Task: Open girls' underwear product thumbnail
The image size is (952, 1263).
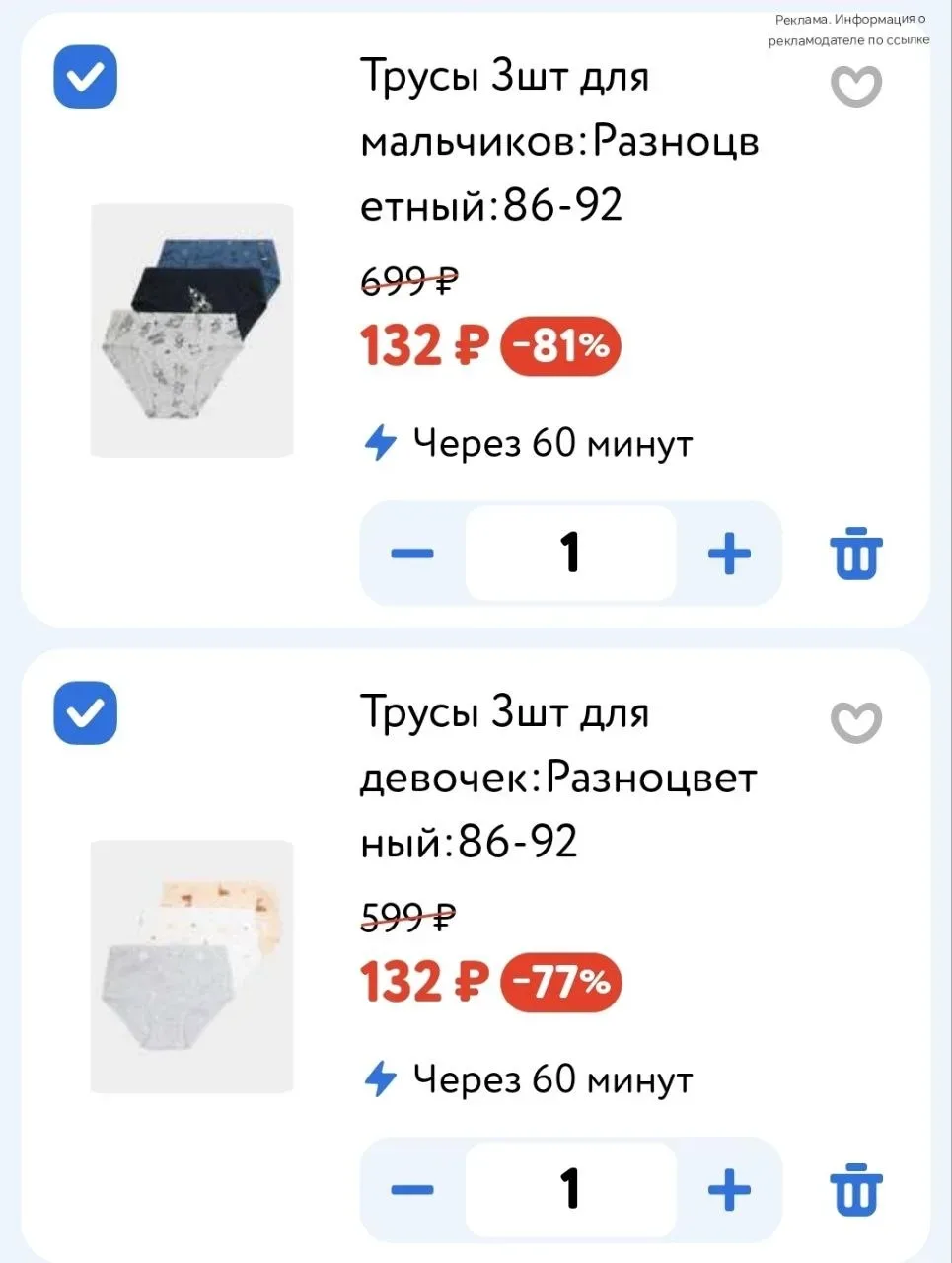Action: coord(192,967)
